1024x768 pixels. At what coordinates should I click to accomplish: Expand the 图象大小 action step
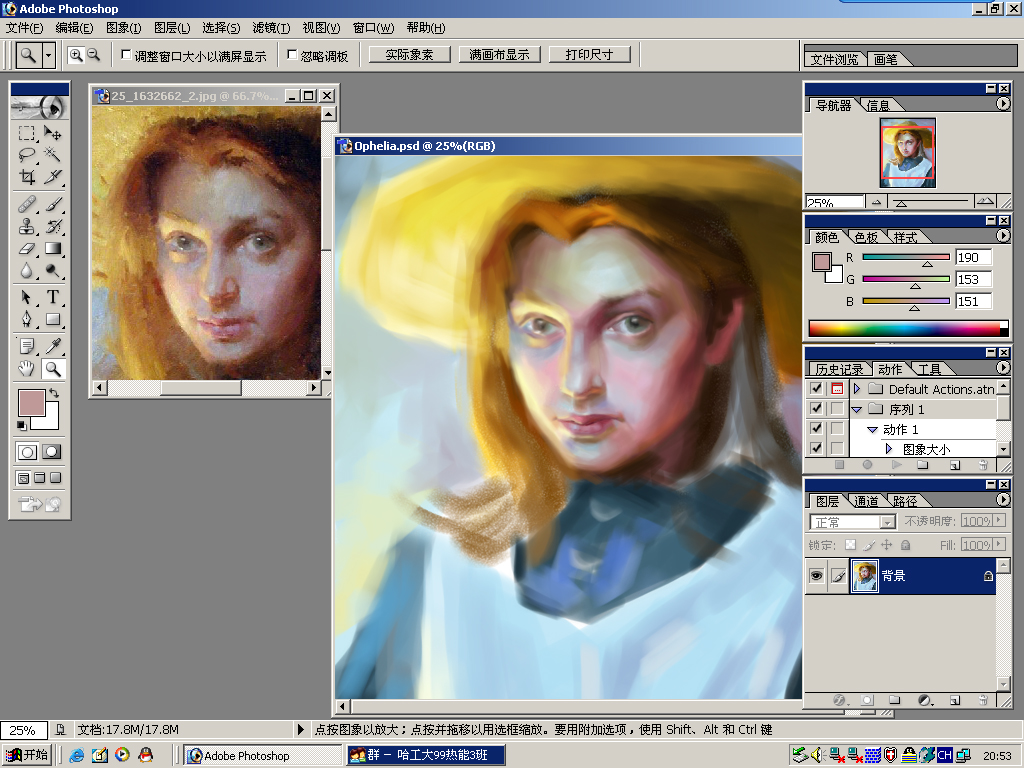[889, 449]
